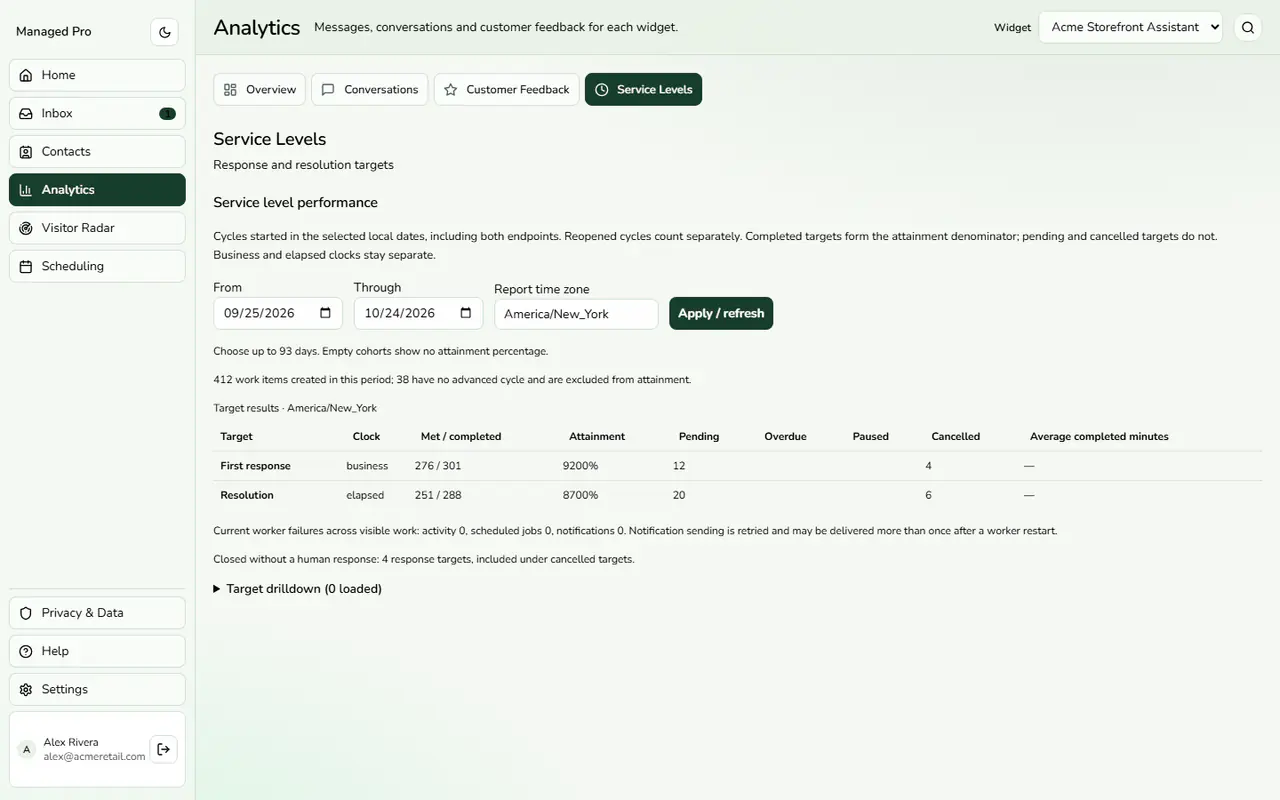The image size is (1280, 800).
Task: Open the Customer Feedback tab
Action: pos(506,89)
